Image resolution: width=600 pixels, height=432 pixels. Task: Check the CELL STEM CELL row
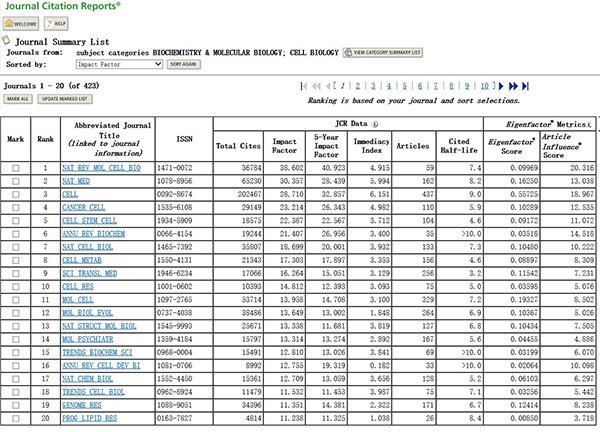coord(16,221)
